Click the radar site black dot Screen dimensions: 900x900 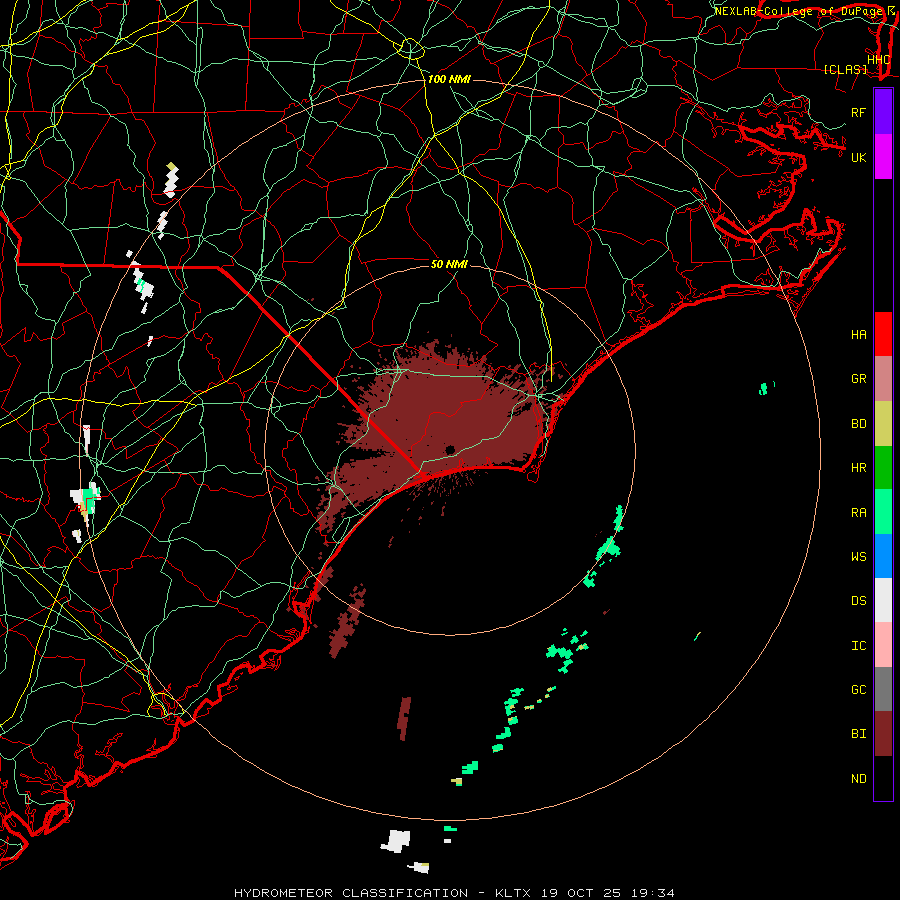coord(450,449)
